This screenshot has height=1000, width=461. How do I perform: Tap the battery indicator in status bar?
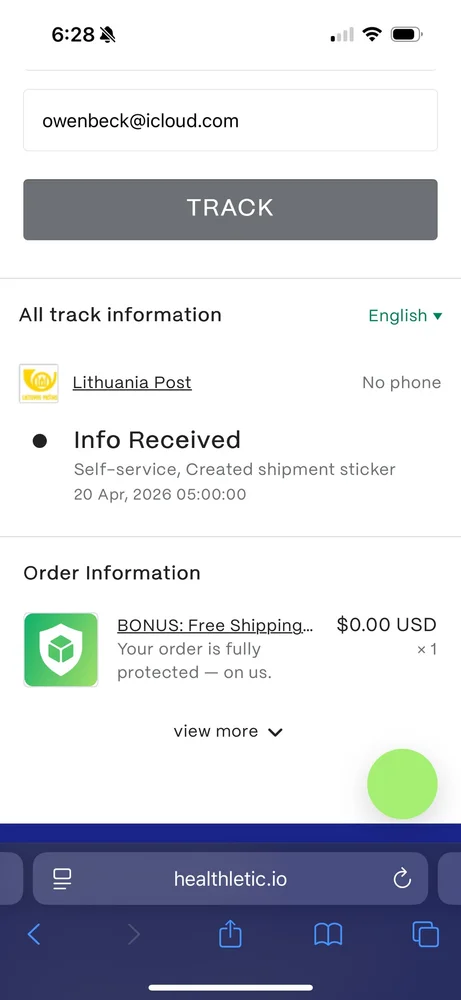click(407, 34)
